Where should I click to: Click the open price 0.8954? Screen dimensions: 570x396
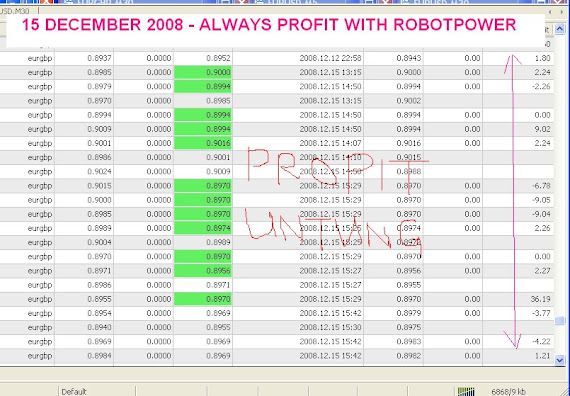tap(99, 313)
